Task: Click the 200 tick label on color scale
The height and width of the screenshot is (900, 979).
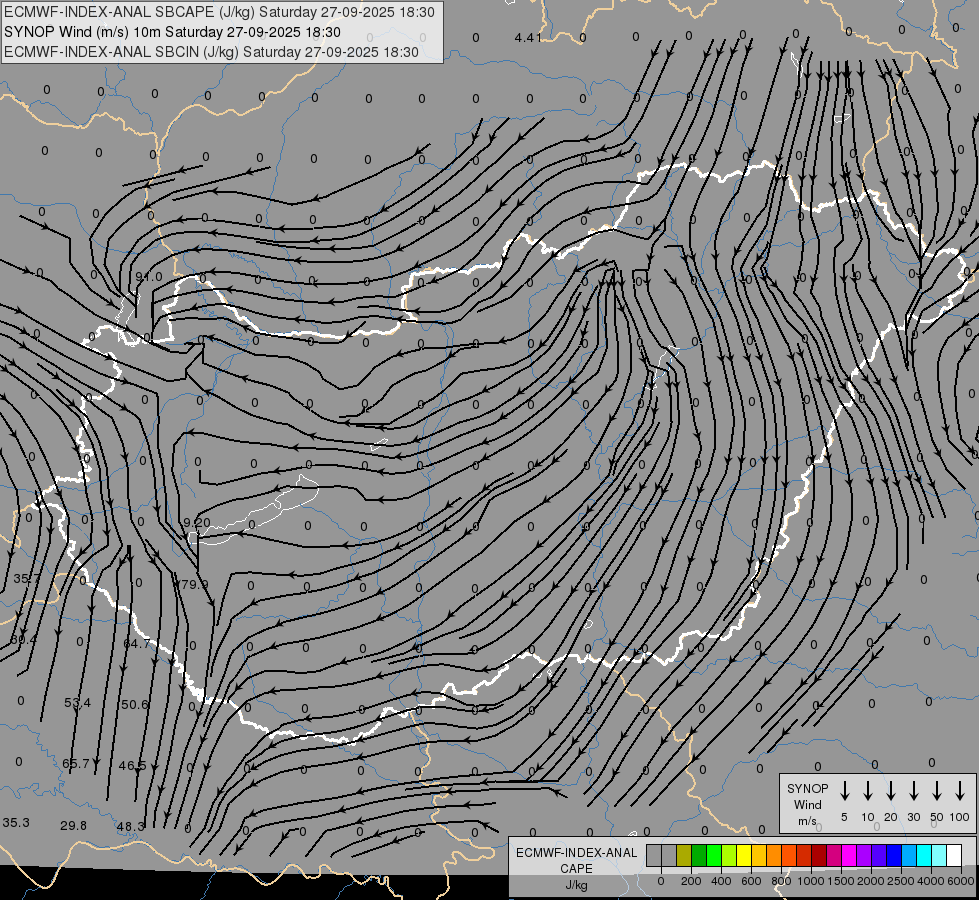Action: (691, 881)
